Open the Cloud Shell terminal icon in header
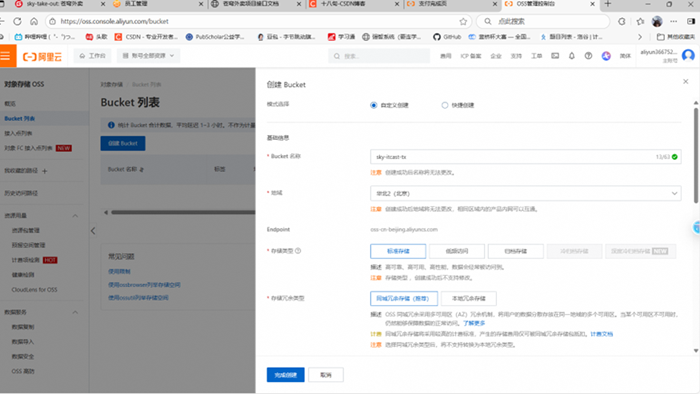The height and width of the screenshot is (394, 700). click(555, 56)
